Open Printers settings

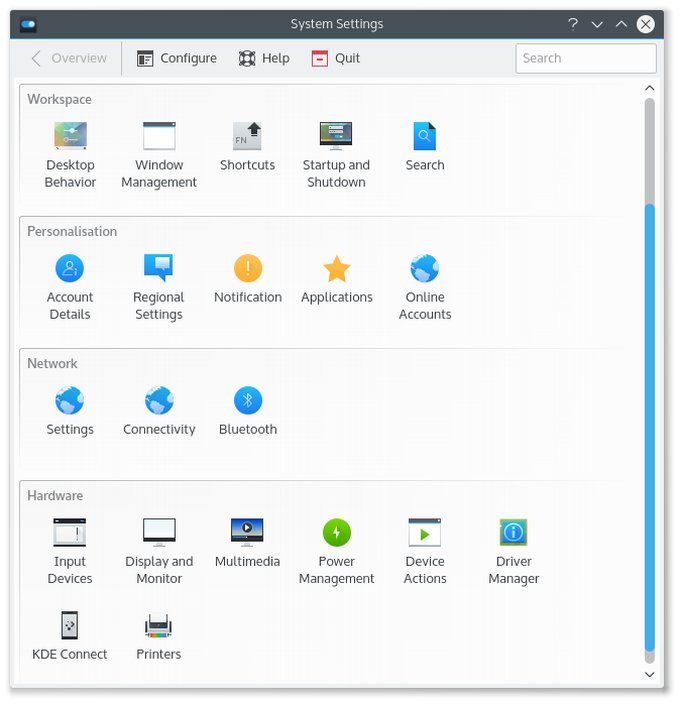pos(159,626)
